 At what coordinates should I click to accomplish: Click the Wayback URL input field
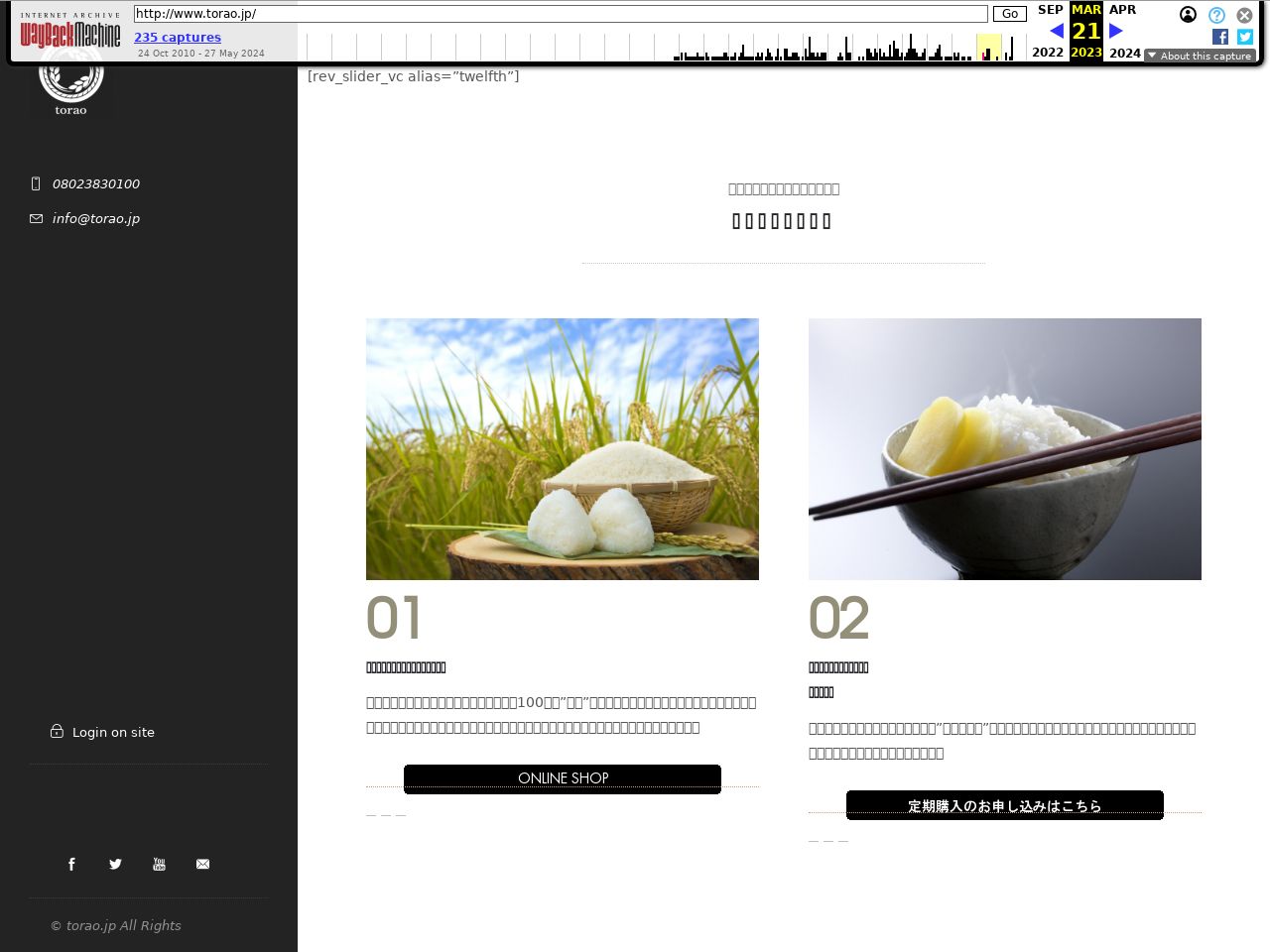click(x=561, y=14)
